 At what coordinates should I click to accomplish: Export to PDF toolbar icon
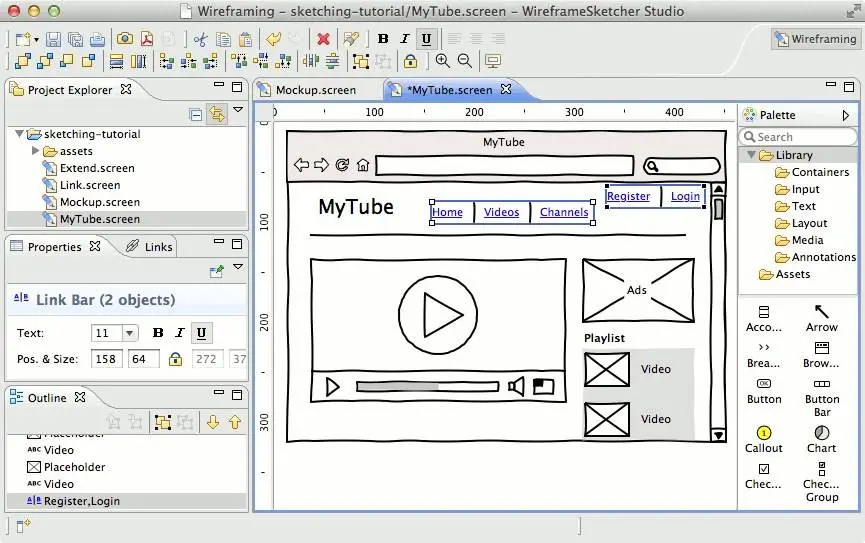coord(147,39)
